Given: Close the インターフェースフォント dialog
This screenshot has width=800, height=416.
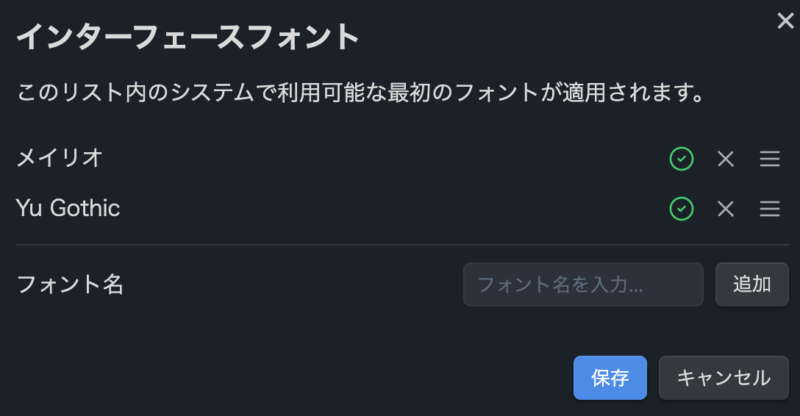Looking at the screenshot, I should 785,21.
